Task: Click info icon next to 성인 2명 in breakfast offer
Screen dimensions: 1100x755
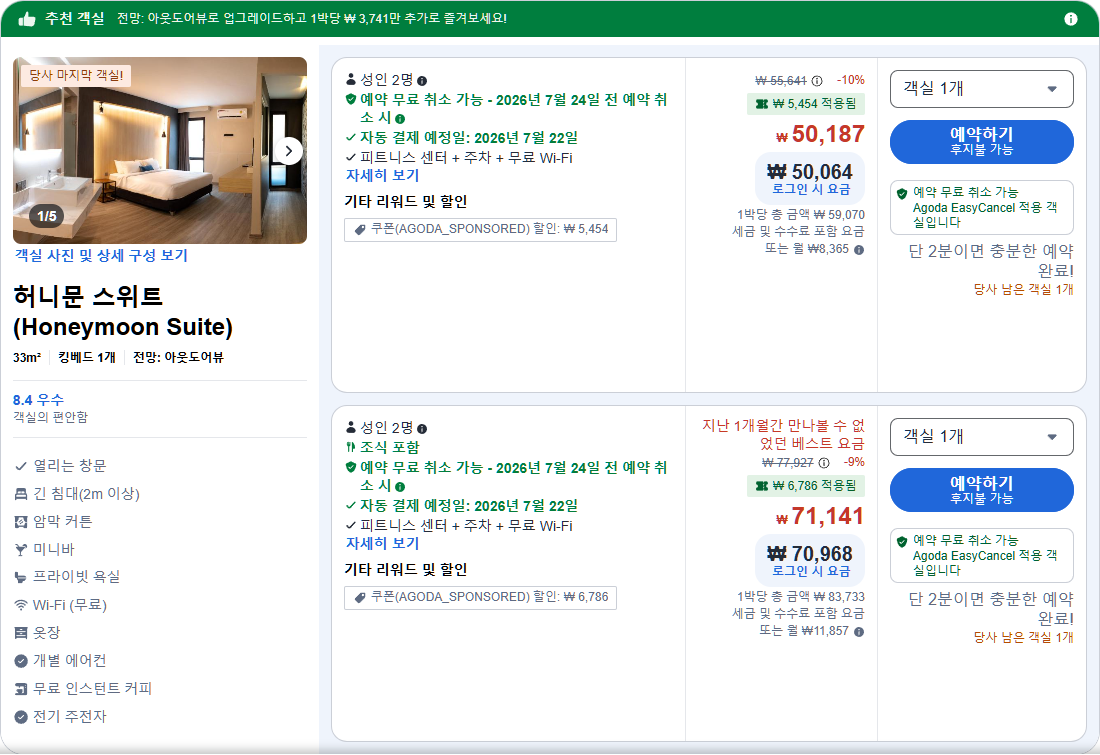Action: (422, 429)
